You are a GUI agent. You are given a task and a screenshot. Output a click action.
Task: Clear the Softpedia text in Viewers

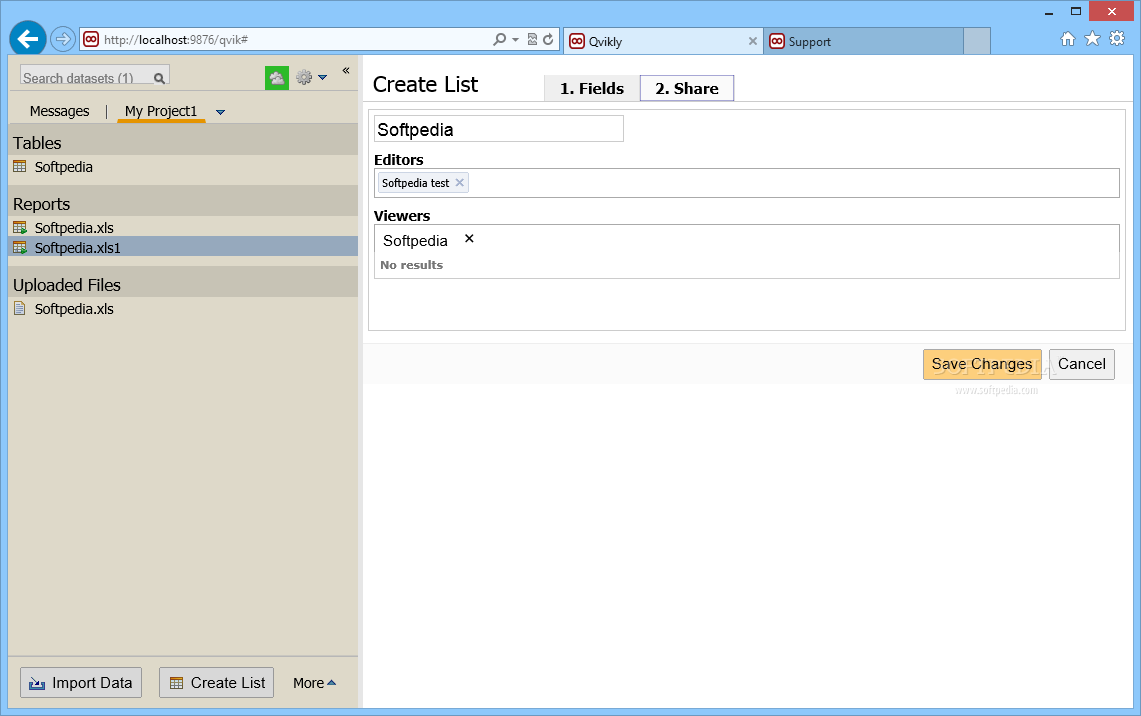point(469,239)
